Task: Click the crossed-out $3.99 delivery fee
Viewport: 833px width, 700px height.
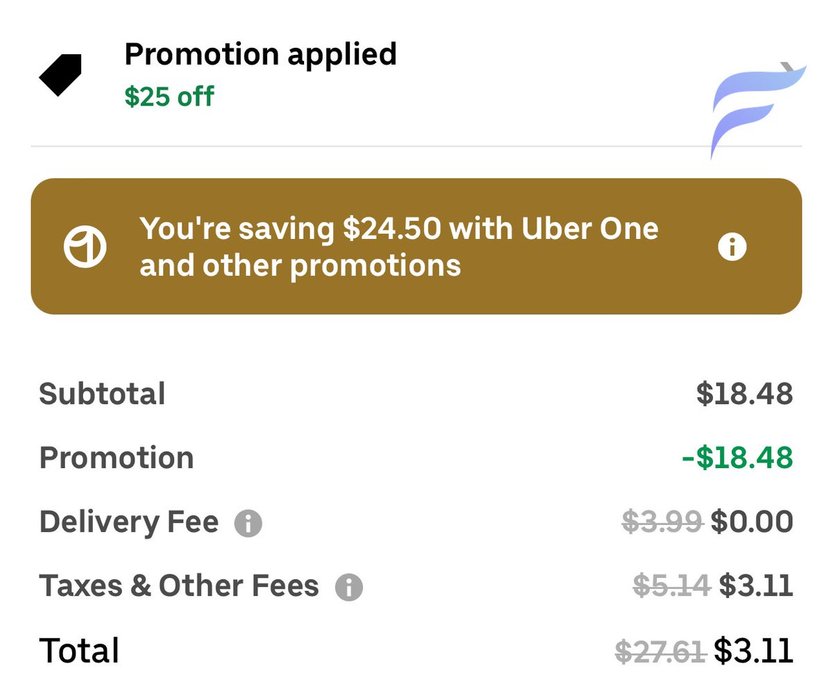Action: pos(662,522)
